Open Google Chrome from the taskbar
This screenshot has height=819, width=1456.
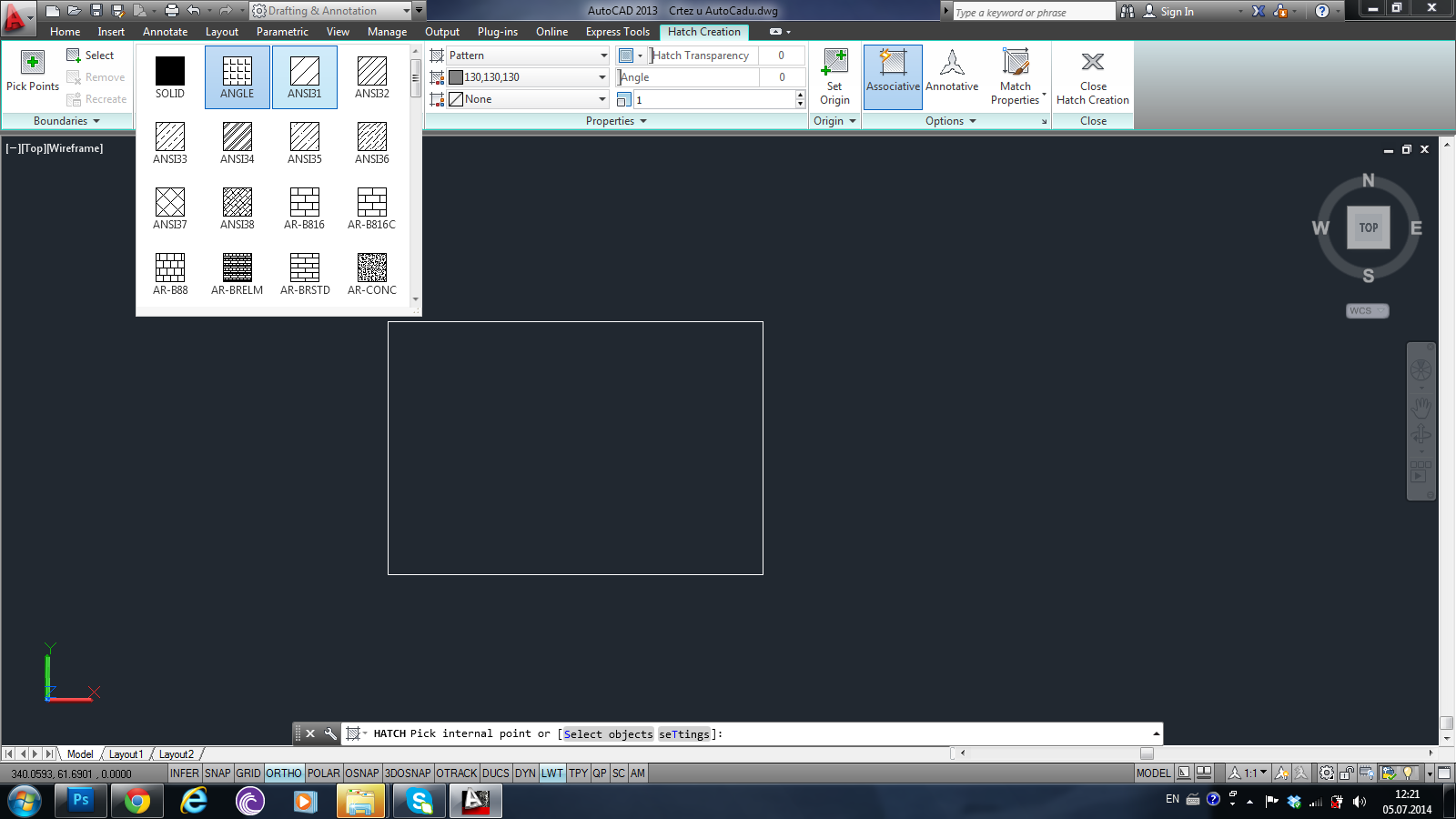(x=137, y=802)
